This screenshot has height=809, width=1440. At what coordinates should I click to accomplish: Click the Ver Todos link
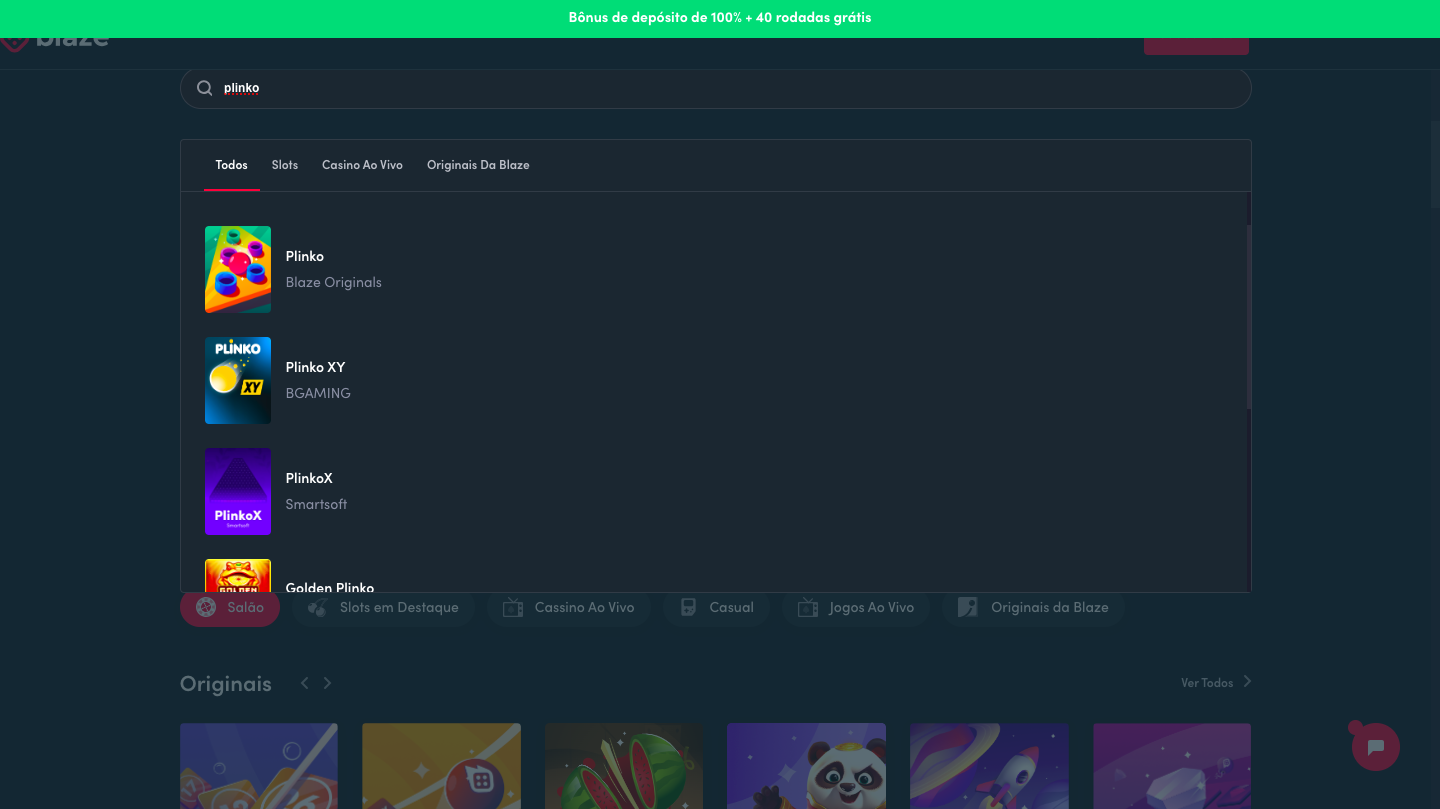pos(1207,683)
